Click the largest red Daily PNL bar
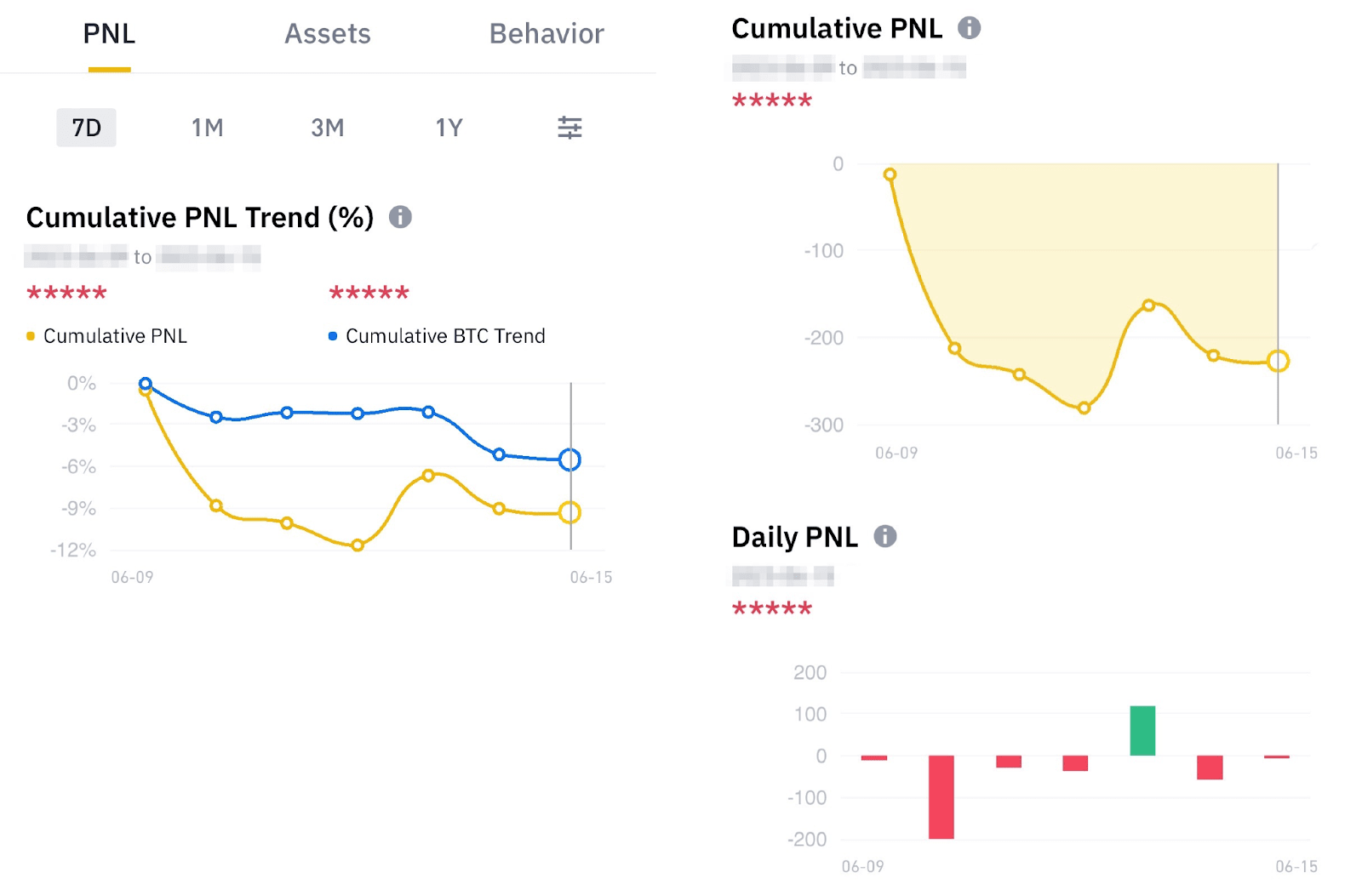The image size is (1362, 896). coord(941,796)
